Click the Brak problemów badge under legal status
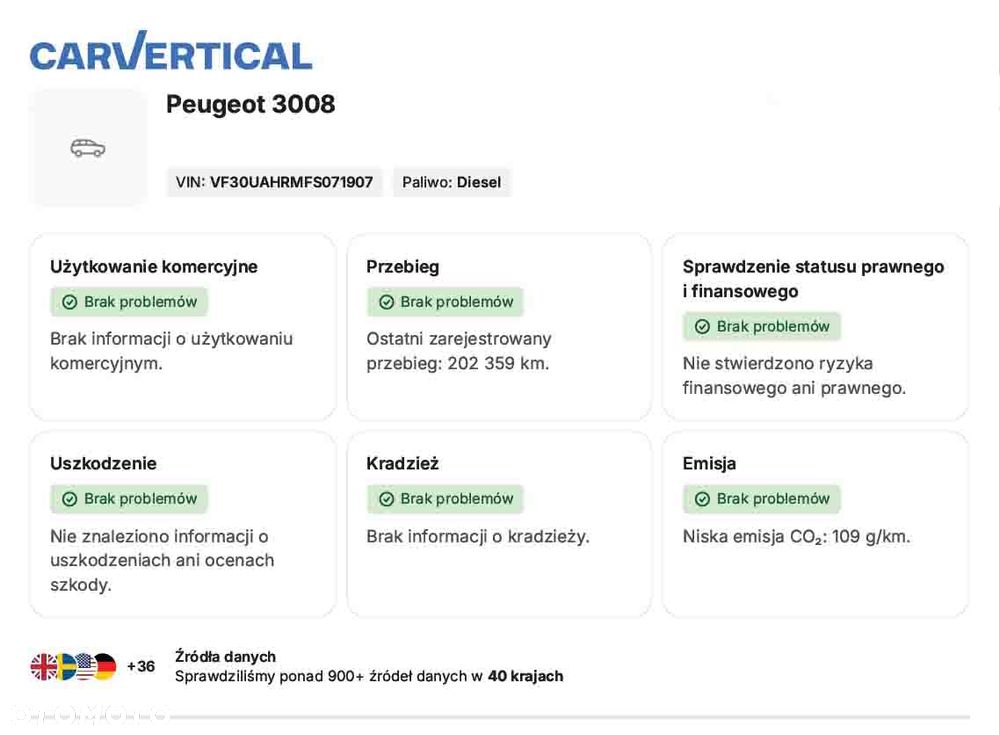The image size is (1000, 735). click(x=762, y=327)
